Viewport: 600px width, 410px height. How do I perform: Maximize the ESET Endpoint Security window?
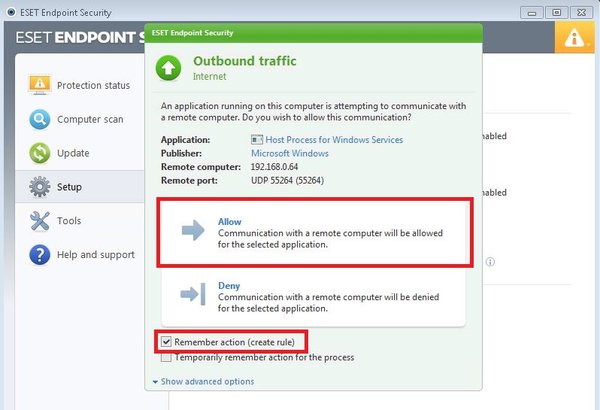coord(556,13)
